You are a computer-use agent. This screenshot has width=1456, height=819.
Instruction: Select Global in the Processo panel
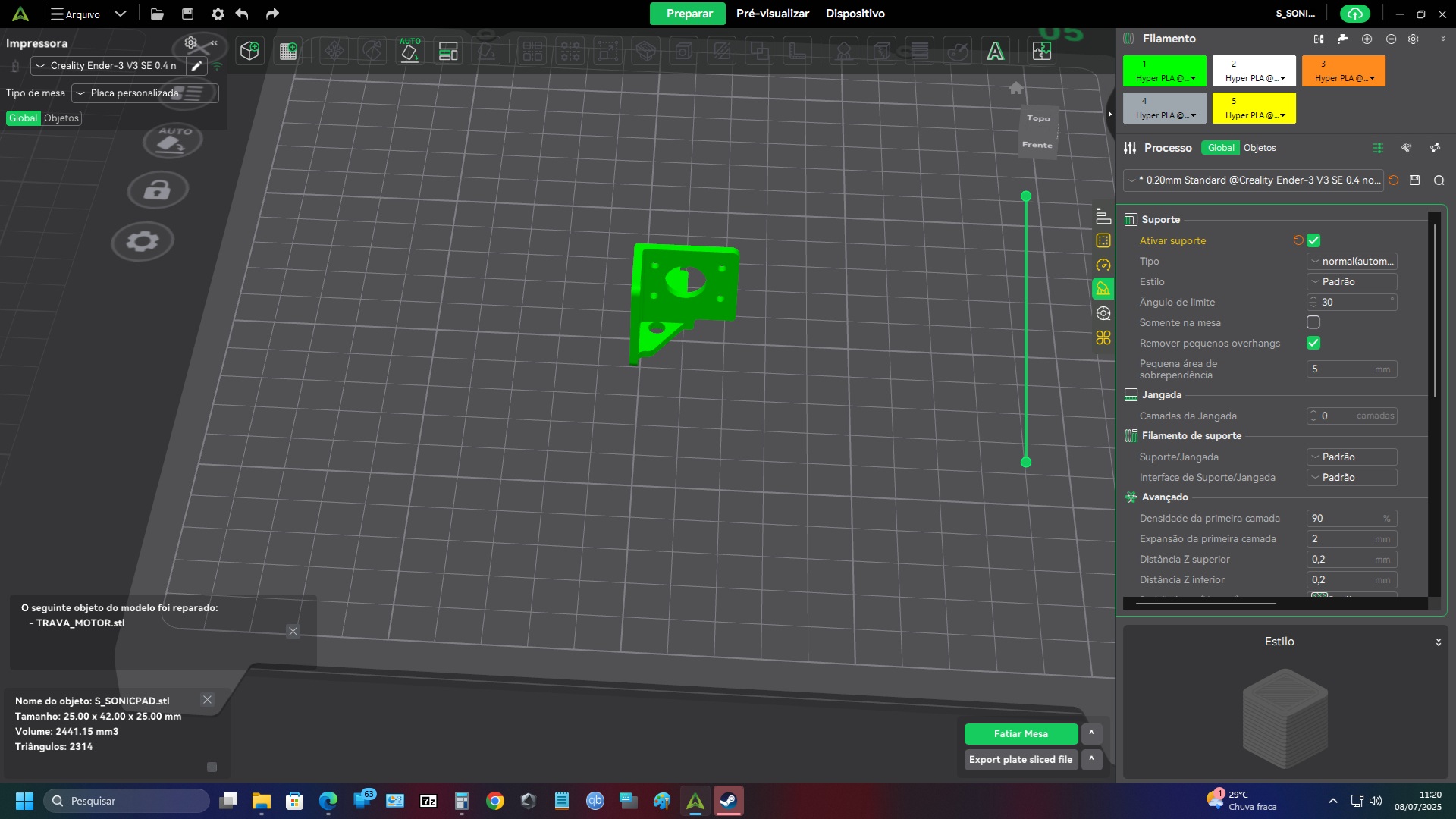tap(1220, 148)
